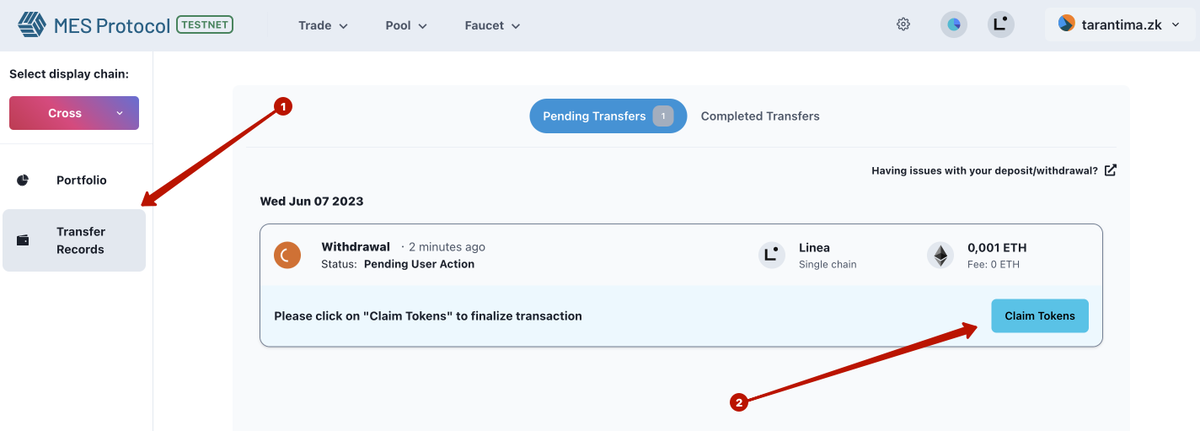Click the Transfer Records wallet icon
The height and width of the screenshot is (431, 1200).
pos(23,240)
